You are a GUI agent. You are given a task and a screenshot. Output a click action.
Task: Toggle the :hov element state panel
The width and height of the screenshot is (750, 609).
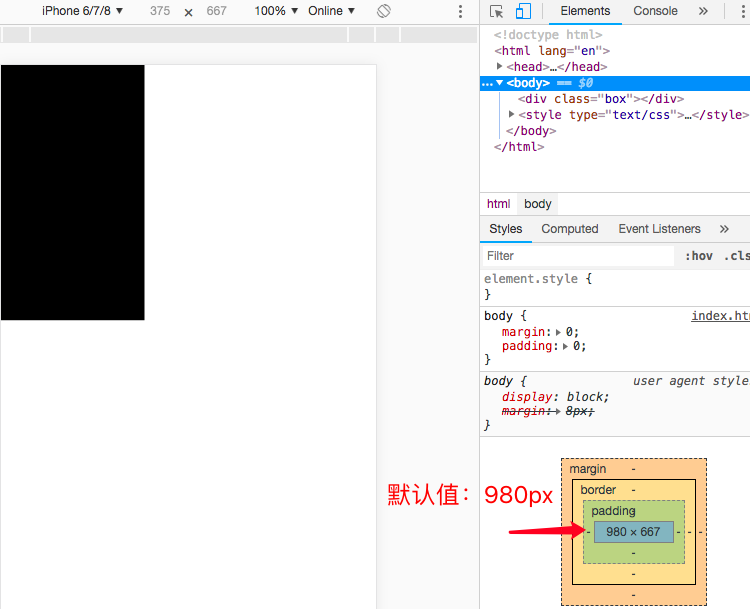click(698, 256)
